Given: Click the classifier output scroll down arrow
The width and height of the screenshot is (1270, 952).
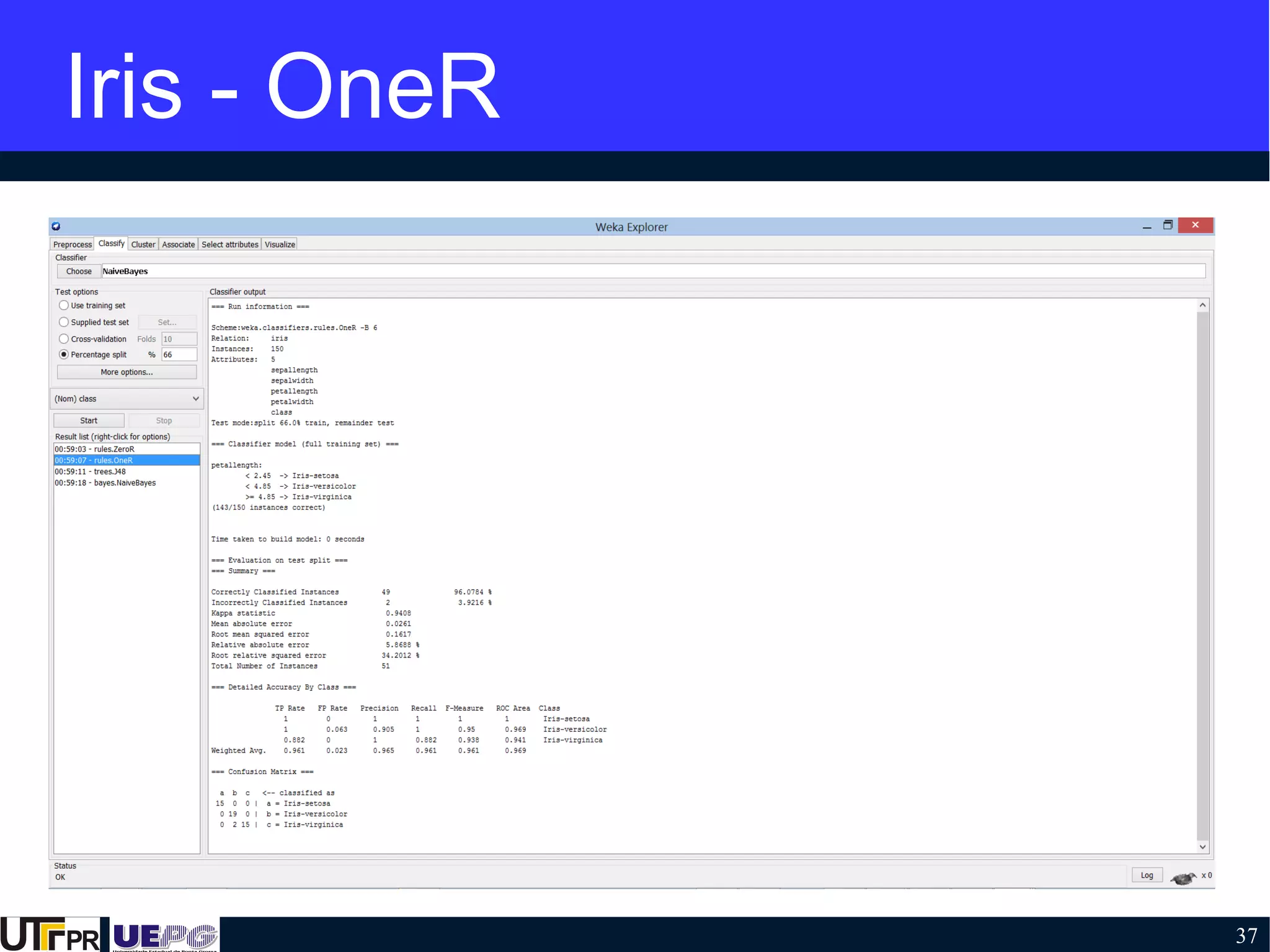Looking at the screenshot, I should [x=1202, y=847].
